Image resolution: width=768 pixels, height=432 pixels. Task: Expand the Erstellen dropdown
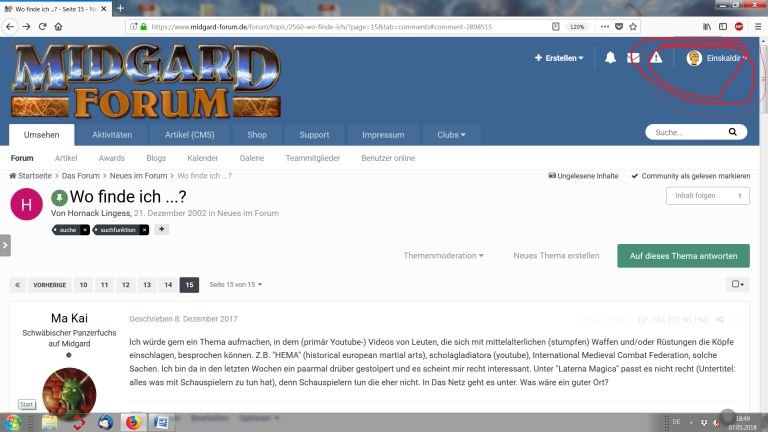click(558, 58)
